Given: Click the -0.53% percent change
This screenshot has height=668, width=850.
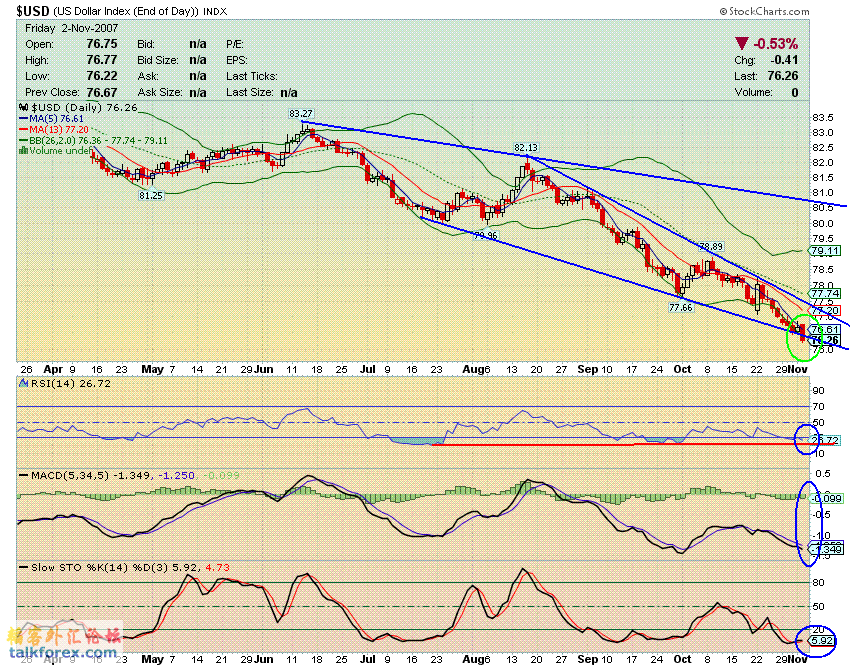Looking at the screenshot, I should pyautogui.click(x=775, y=43).
